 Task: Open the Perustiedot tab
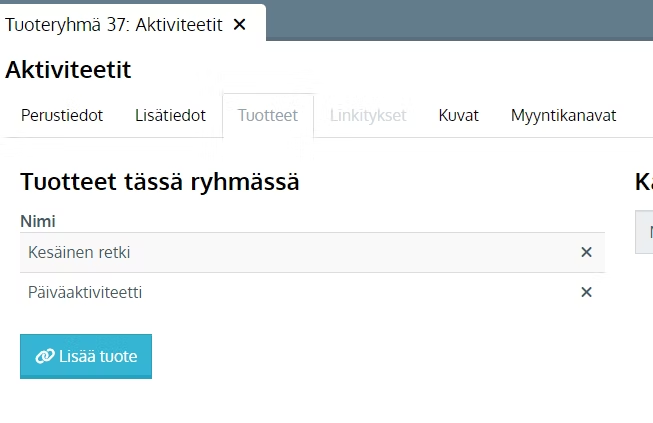point(62,115)
